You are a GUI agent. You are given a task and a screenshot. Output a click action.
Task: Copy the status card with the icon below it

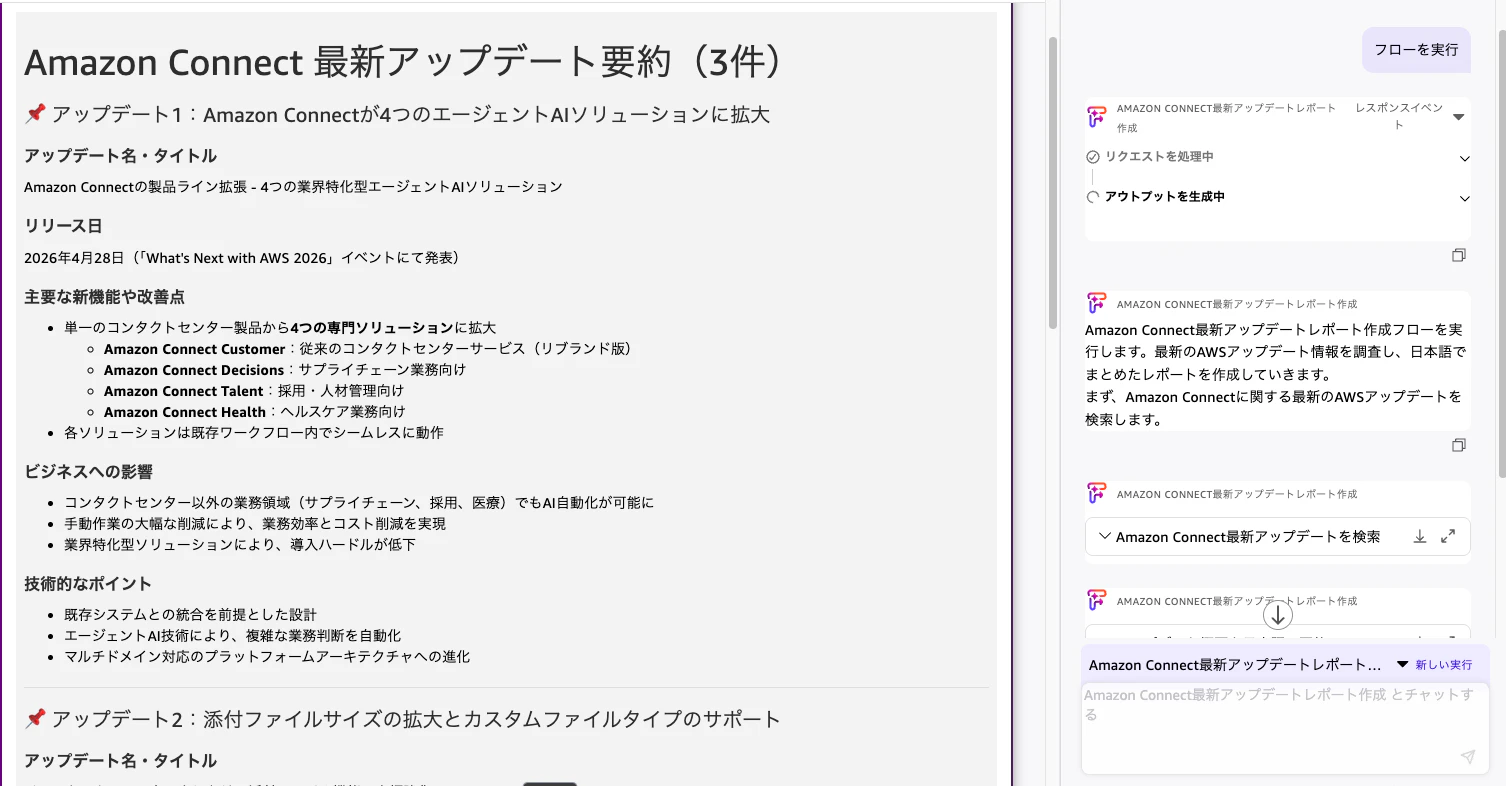coord(1458,256)
